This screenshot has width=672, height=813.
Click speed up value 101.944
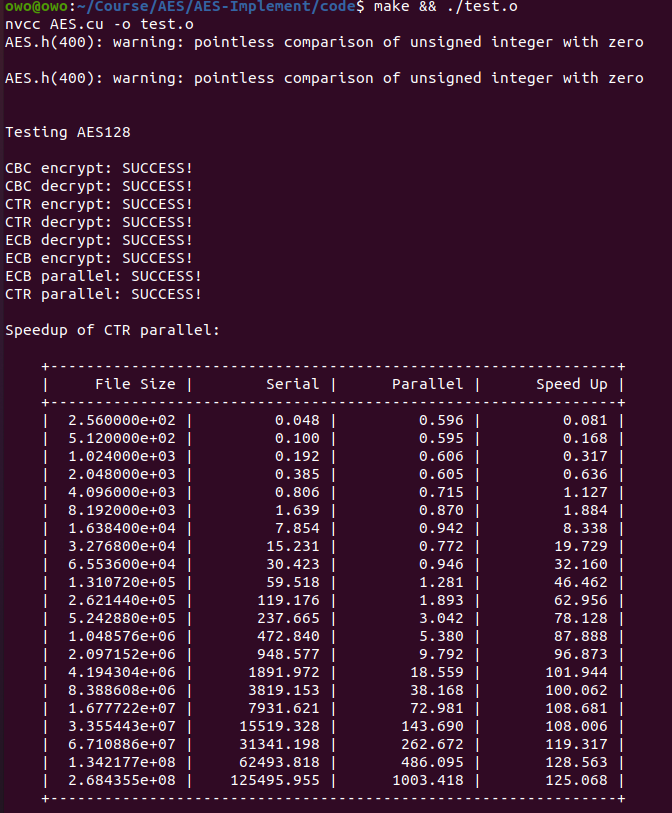[x=577, y=672]
